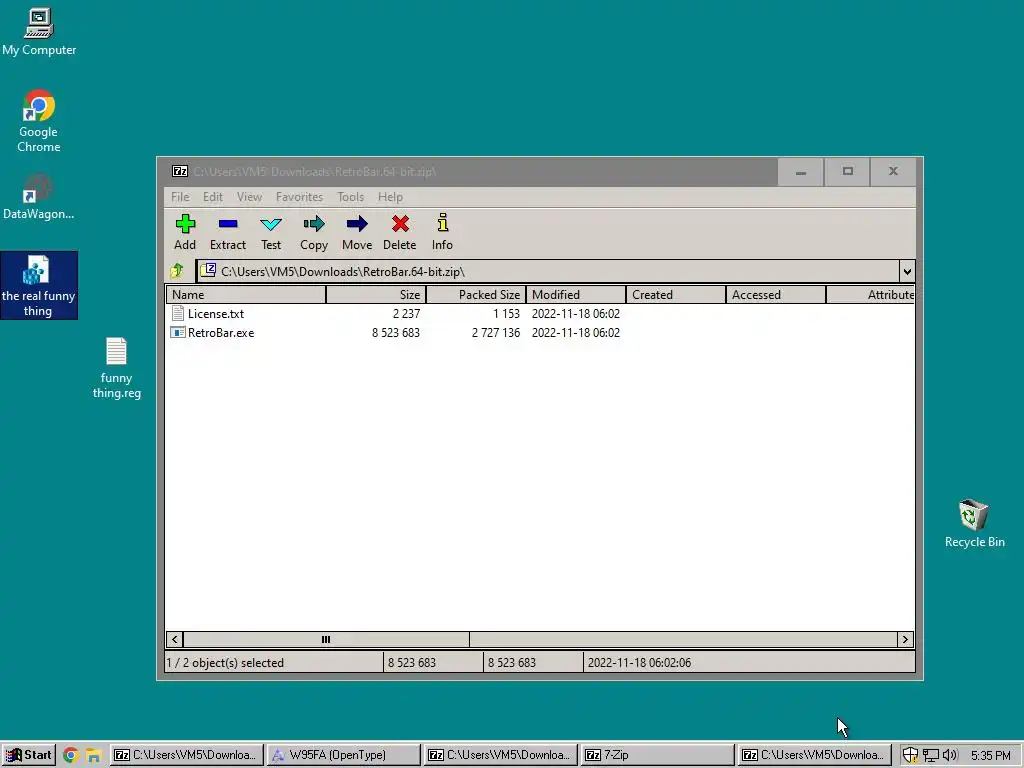Switch to W95FA (OpenType) taskbar window

(344, 755)
